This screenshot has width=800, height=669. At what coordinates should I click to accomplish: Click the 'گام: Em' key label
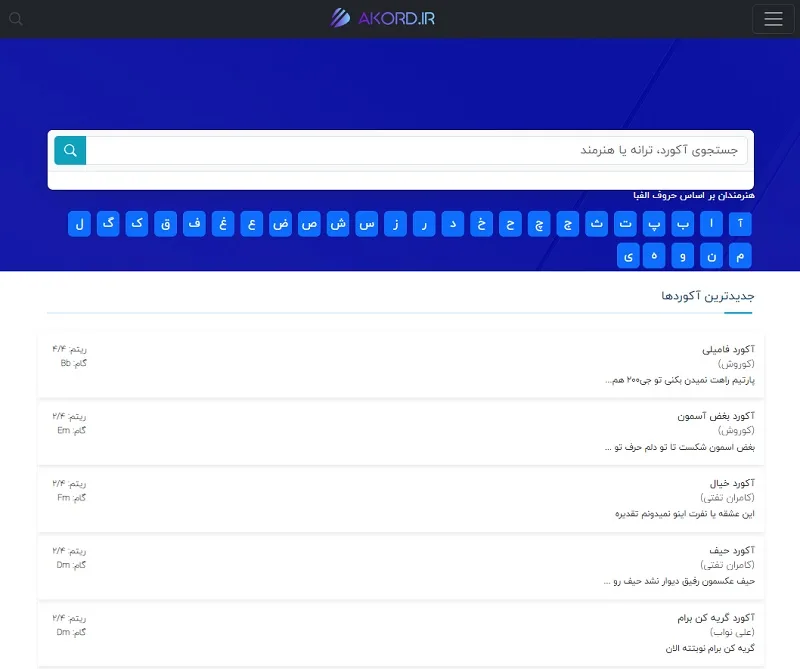(x=71, y=431)
